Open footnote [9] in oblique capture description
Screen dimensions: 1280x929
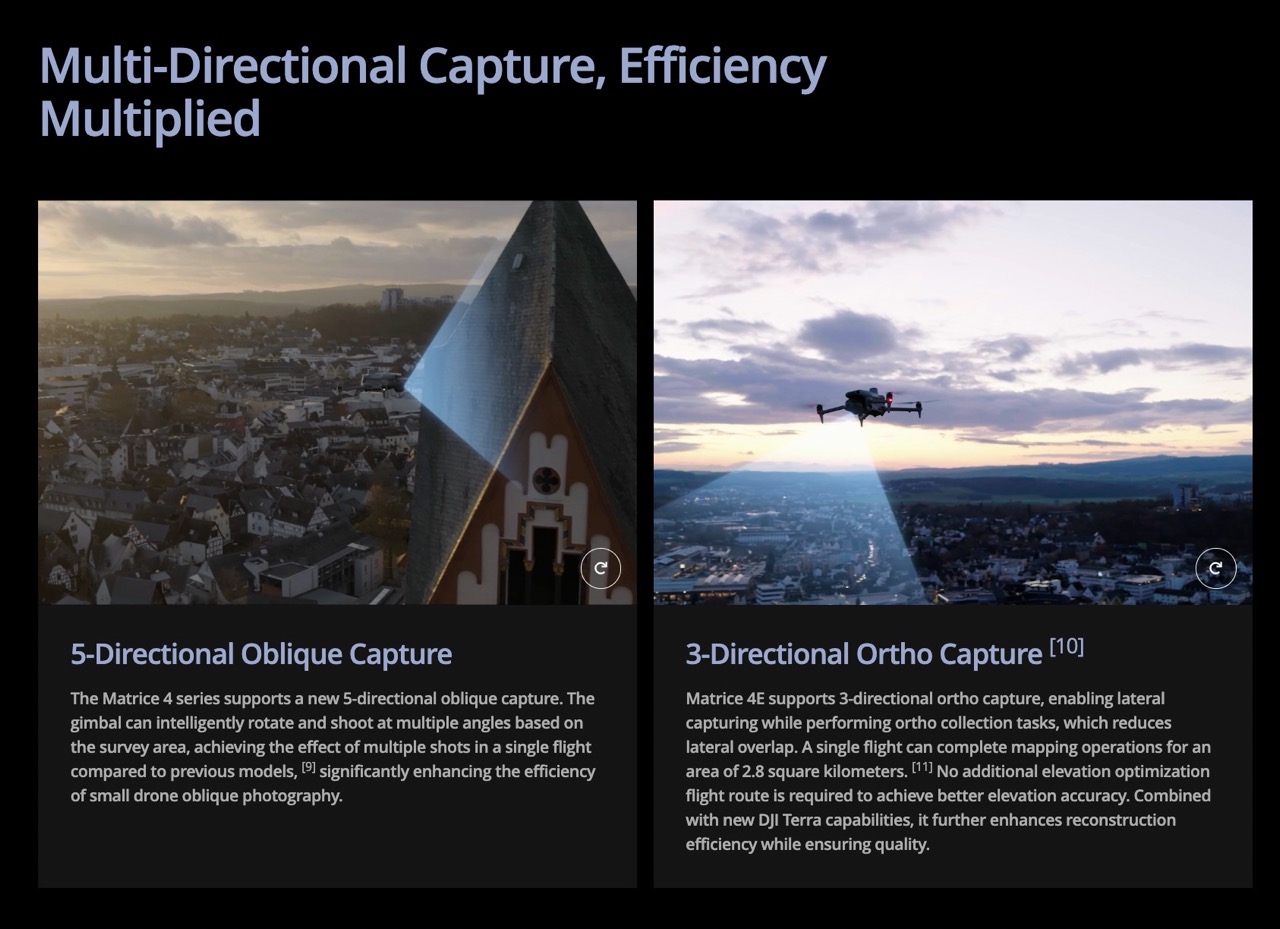coord(308,768)
